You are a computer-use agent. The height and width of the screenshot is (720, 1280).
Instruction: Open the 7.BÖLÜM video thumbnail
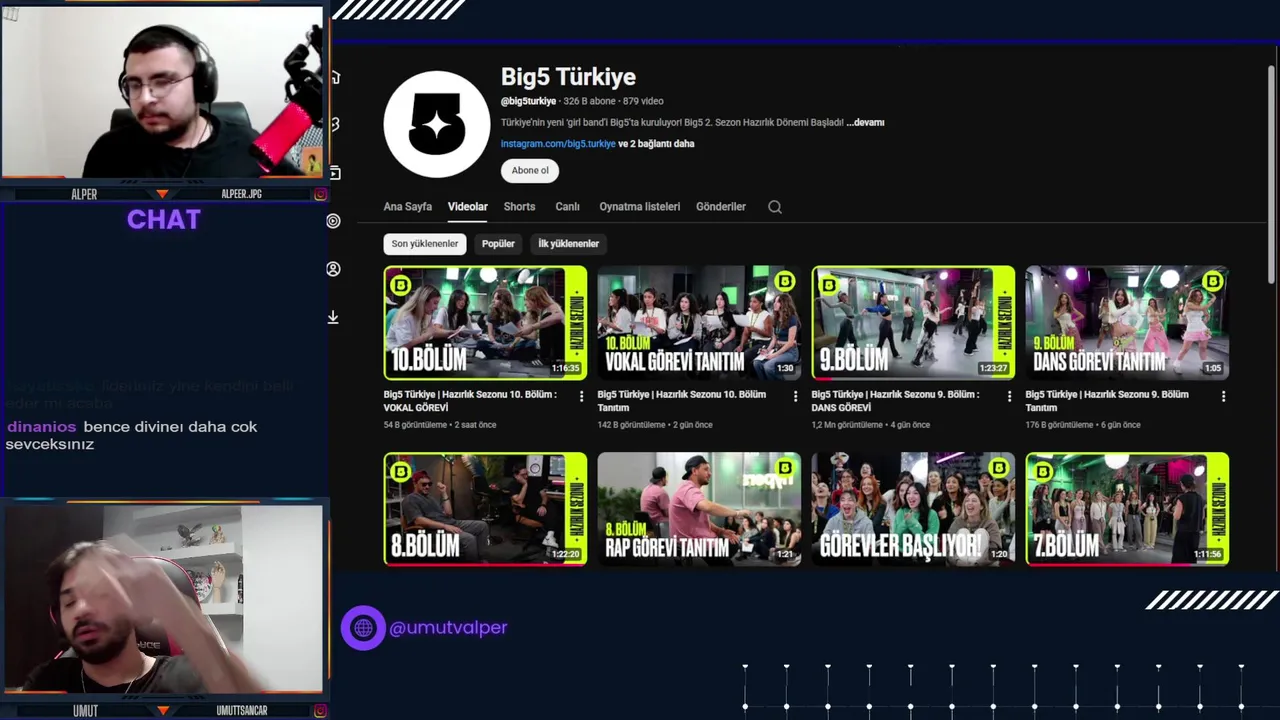[1127, 509]
